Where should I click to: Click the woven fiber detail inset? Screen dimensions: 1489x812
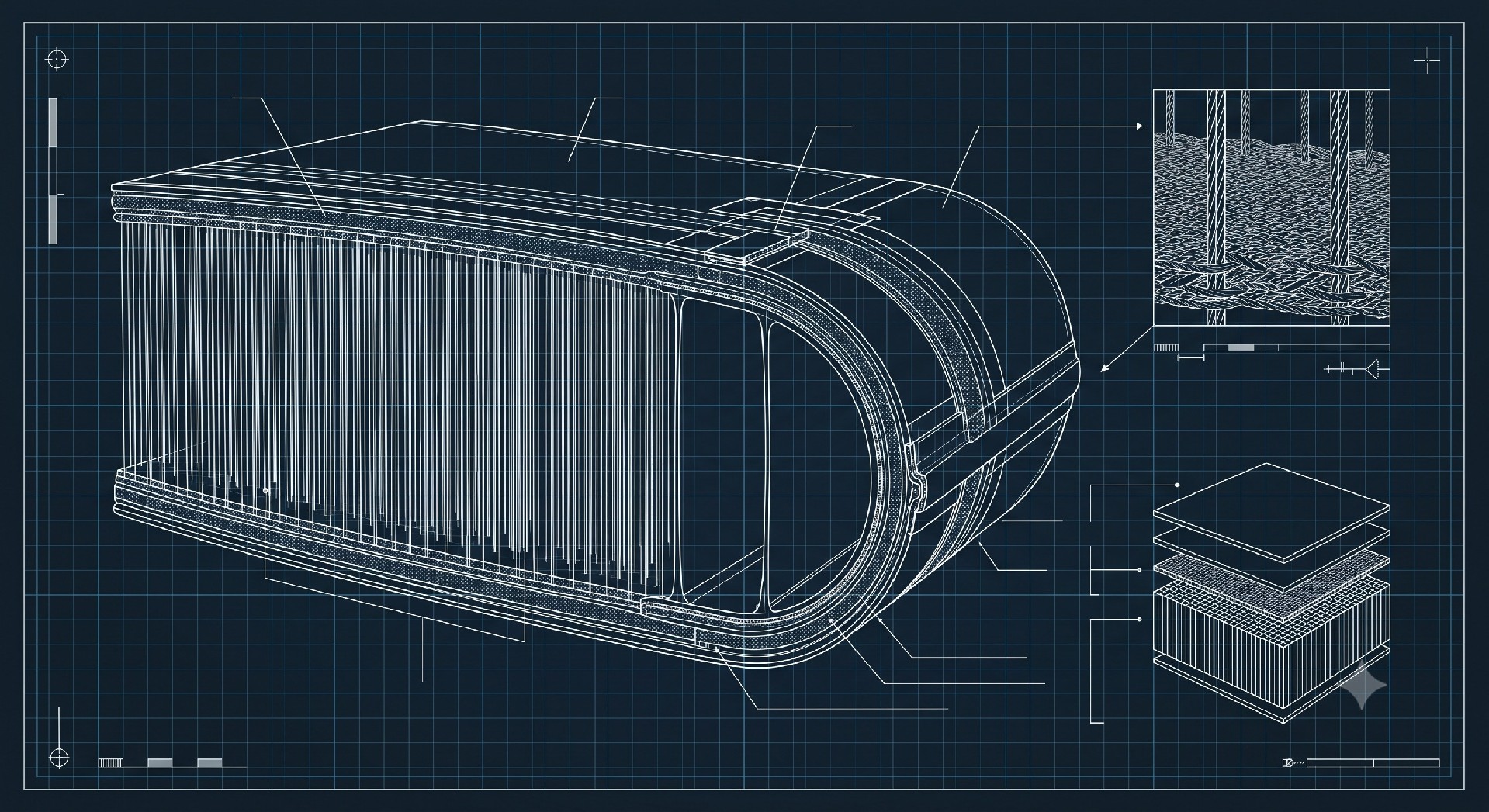click(1271, 207)
